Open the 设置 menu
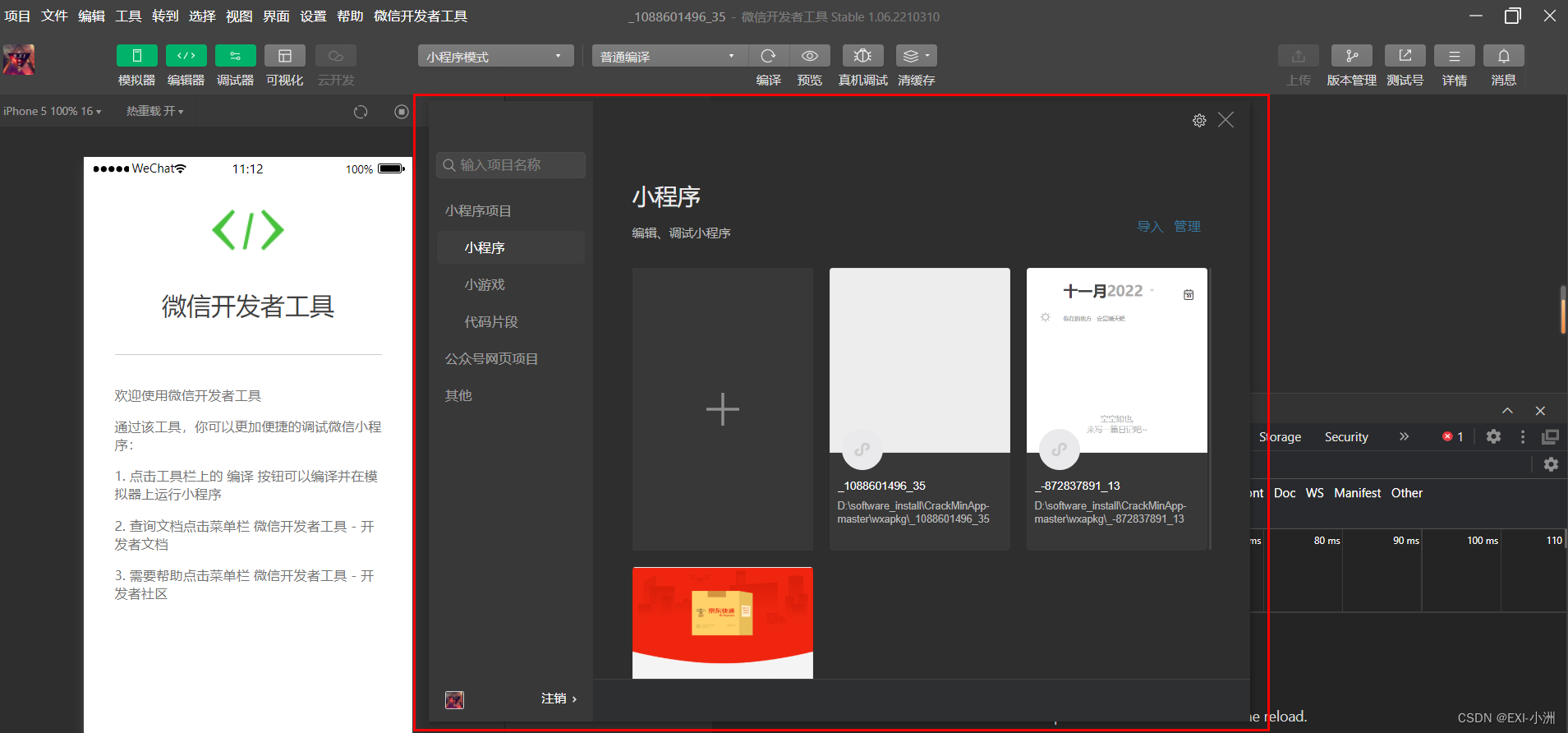The height and width of the screenshot is (733, 1568). point(313,16)
